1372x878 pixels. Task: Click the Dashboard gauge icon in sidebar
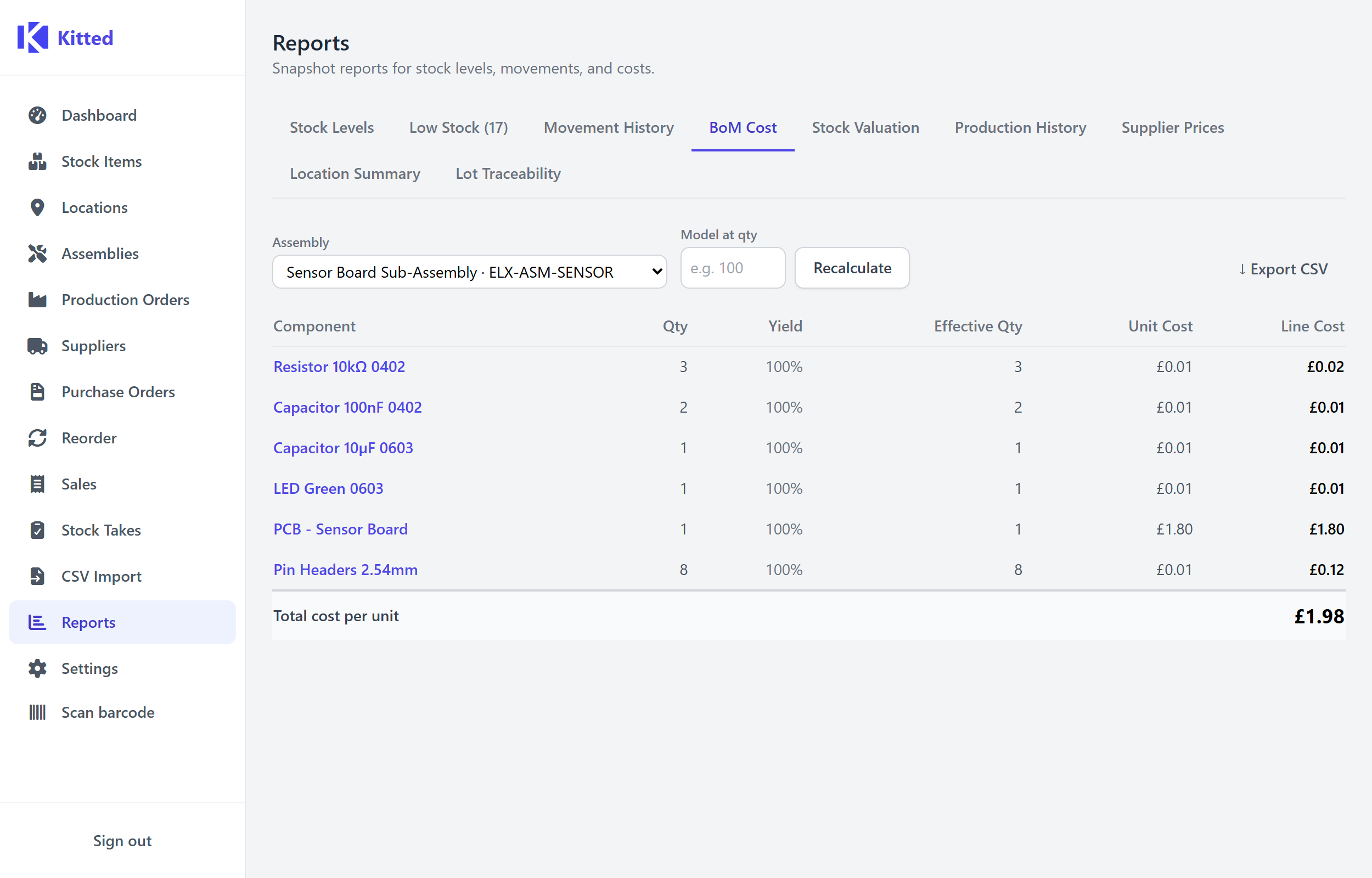tap(37, 115)
